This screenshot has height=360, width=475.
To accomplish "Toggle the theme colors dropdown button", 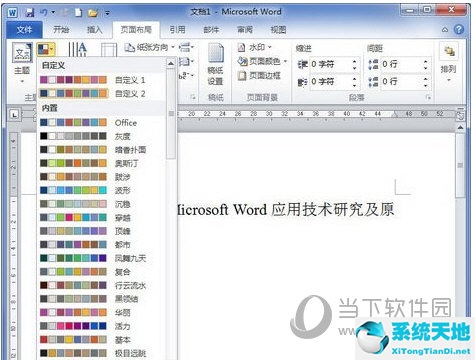I will coord(46,50).
